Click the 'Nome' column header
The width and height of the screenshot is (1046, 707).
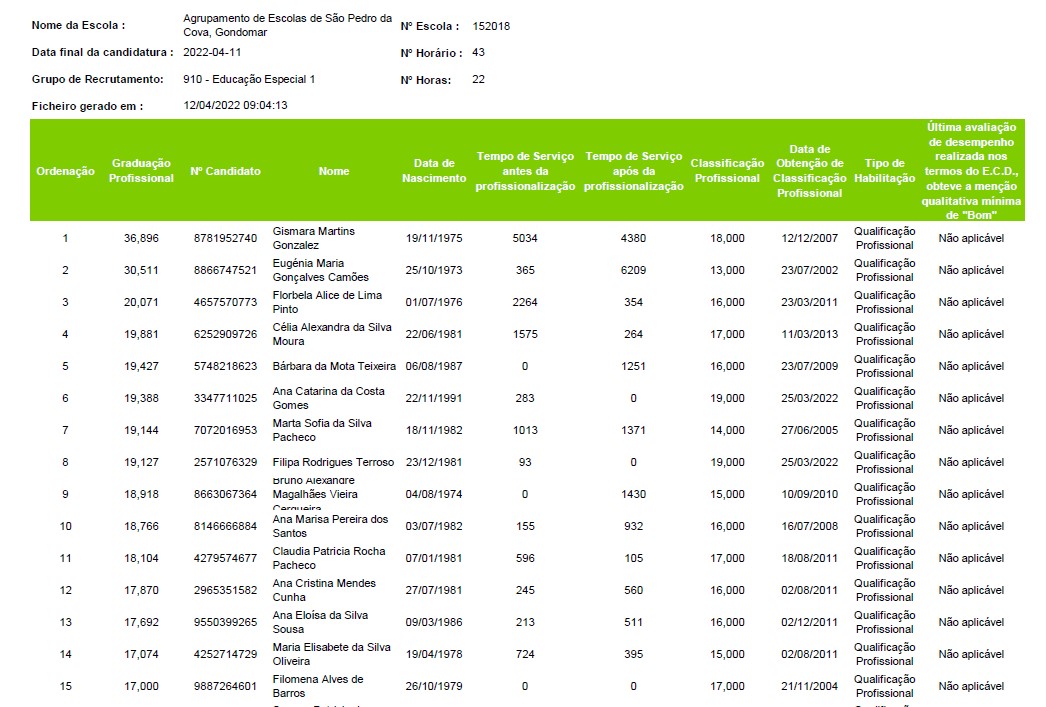pos(334,171)
